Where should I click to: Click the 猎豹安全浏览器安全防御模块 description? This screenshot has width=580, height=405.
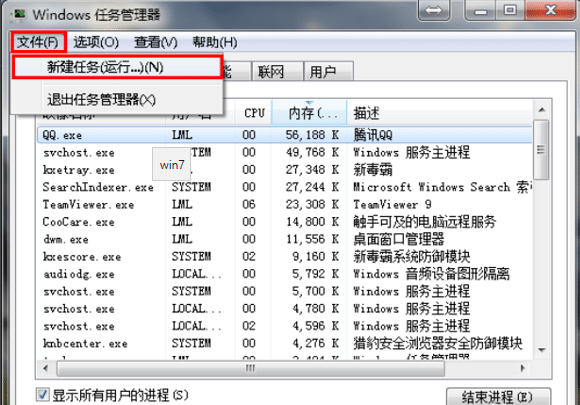(x=438, y=344)
